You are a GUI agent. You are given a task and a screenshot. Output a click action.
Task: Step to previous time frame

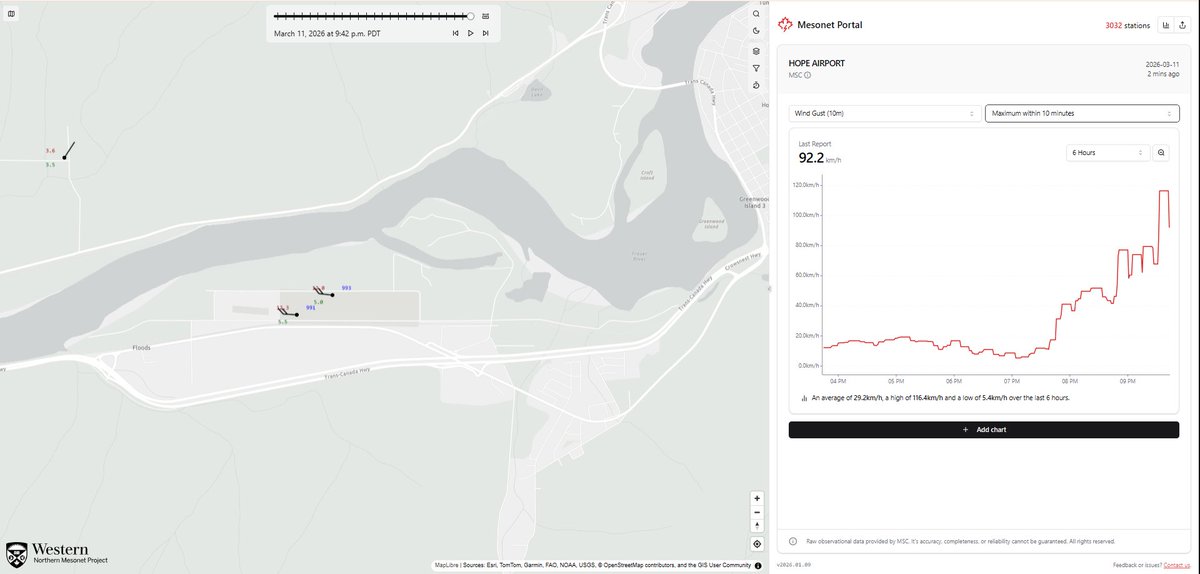(x=456, y=33)
